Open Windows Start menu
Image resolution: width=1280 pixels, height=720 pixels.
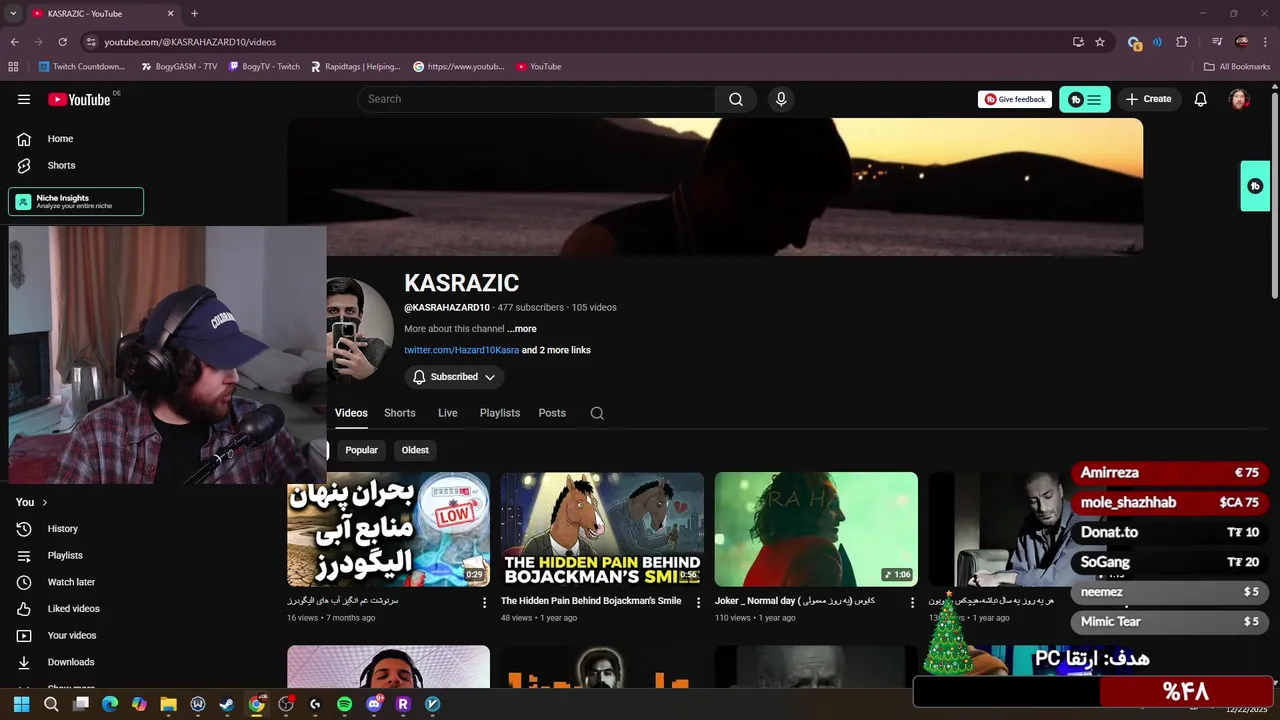pyautogui.click(x=21, y=704)
